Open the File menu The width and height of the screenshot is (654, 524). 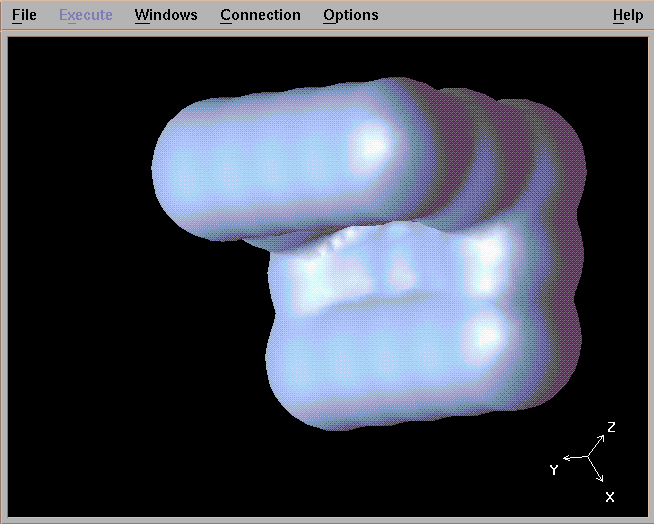click(24, 15)
